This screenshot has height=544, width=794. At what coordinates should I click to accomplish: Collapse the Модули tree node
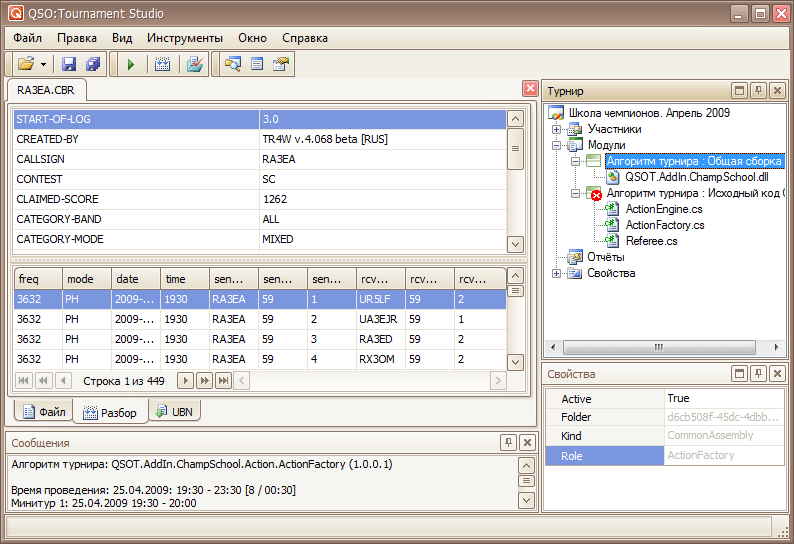pyautogui.click(x=556, y=145)
